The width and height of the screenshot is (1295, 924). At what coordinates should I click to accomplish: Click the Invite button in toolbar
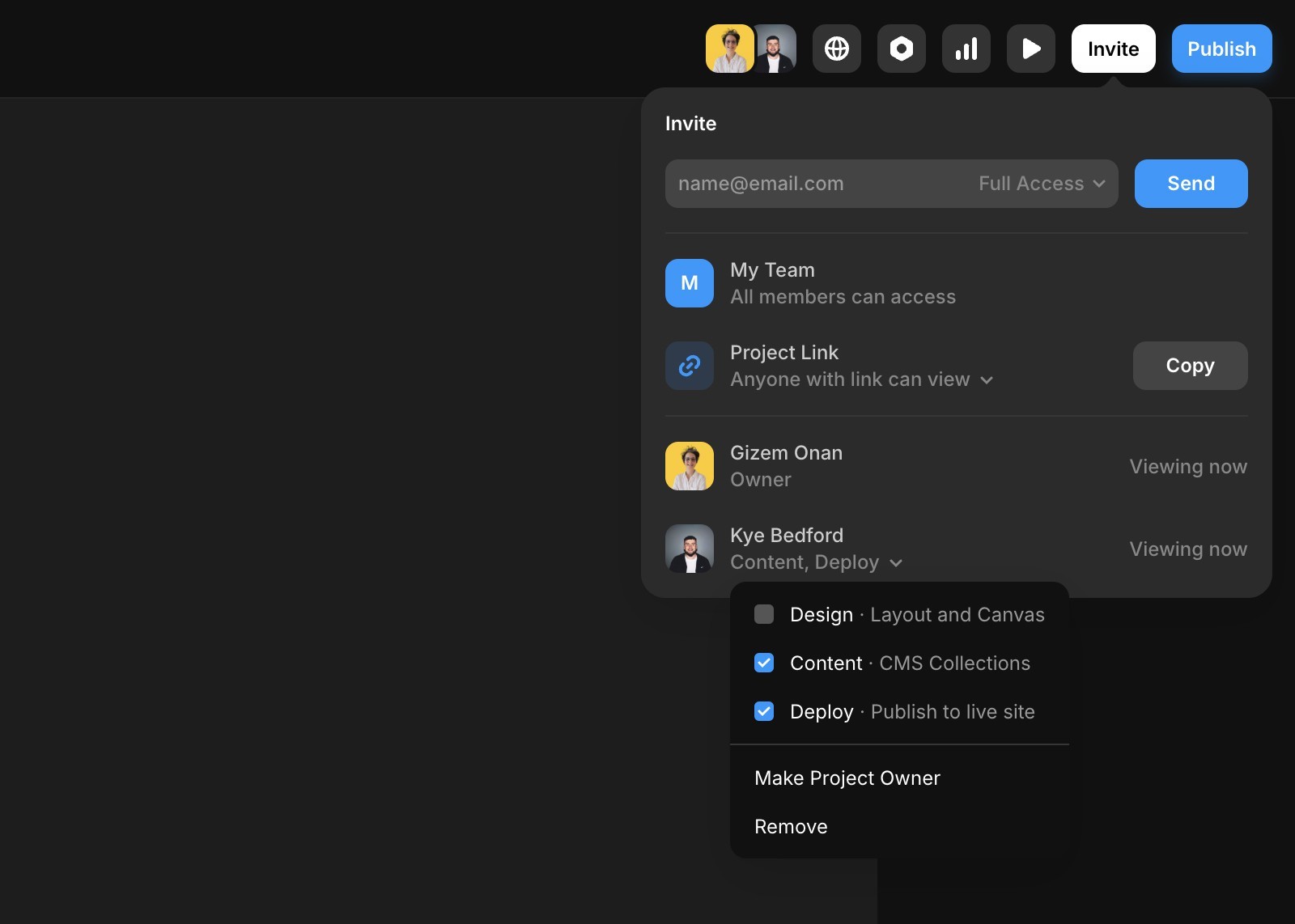(1114, 49)
